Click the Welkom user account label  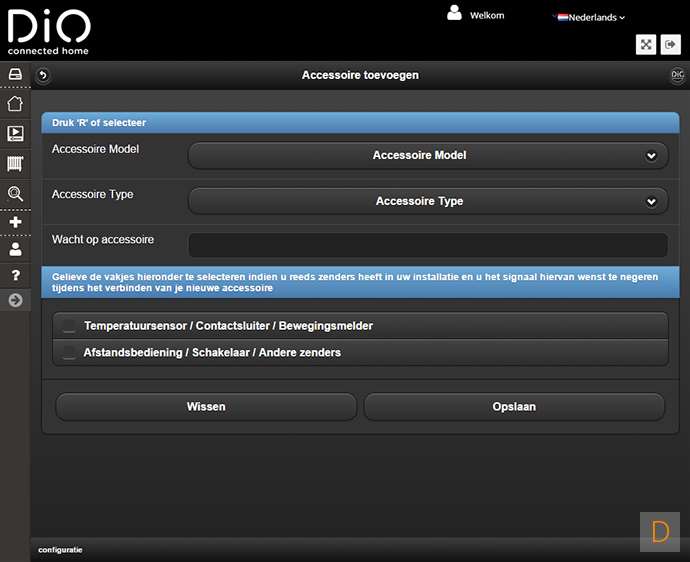(x=487, y=15)
